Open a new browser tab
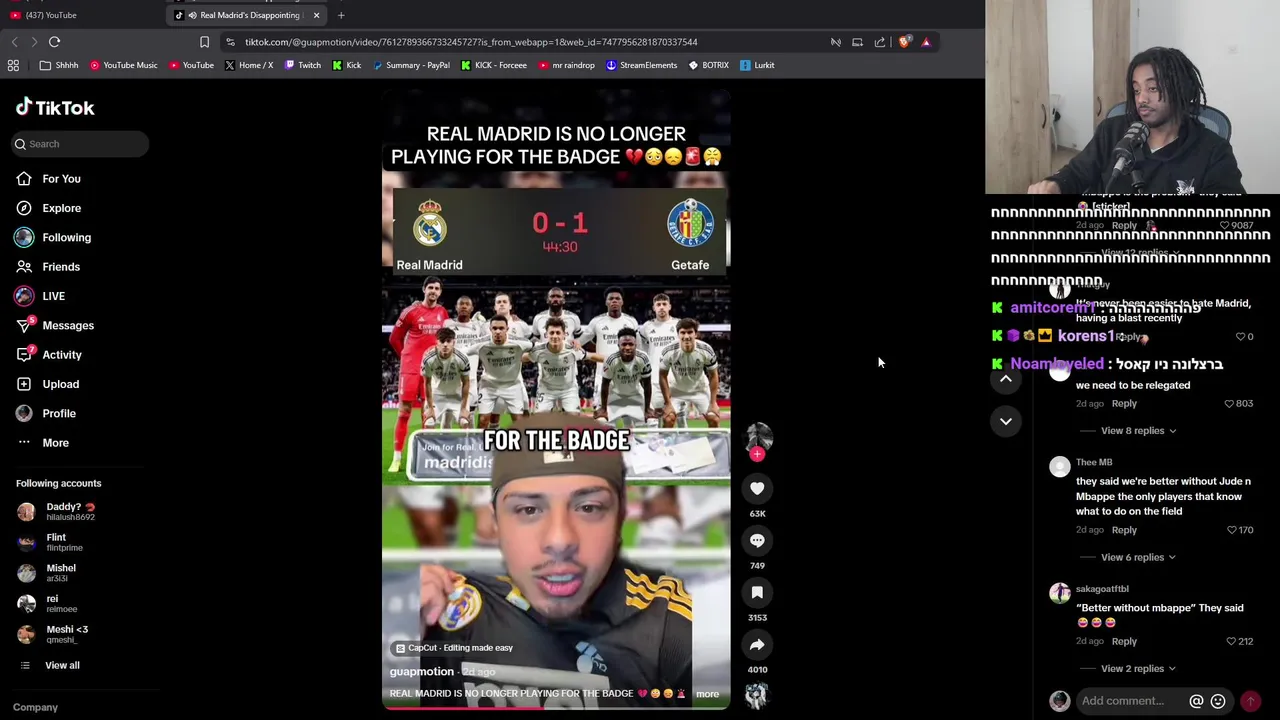The height and width of the screenshot is (720, 1280). [341, 15]
